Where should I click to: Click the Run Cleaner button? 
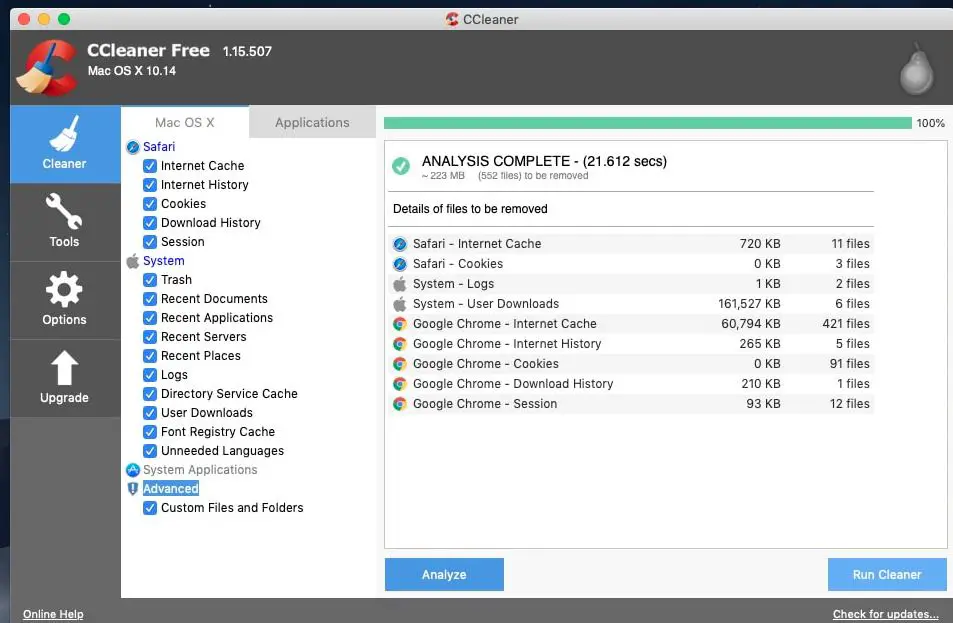point(887,574)
